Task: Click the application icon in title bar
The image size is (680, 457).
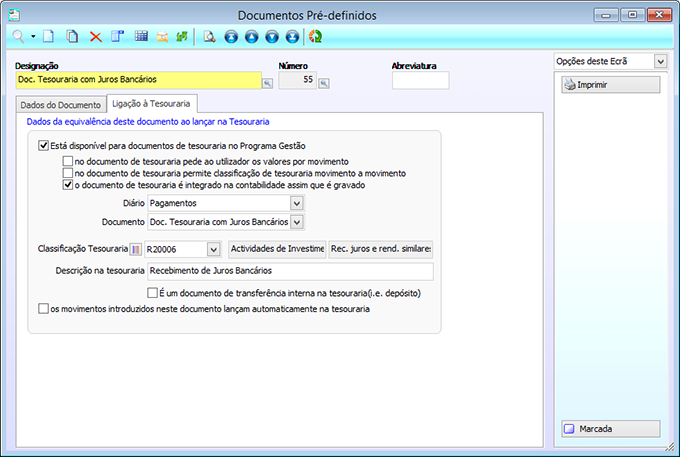Action: pos(14,15)
